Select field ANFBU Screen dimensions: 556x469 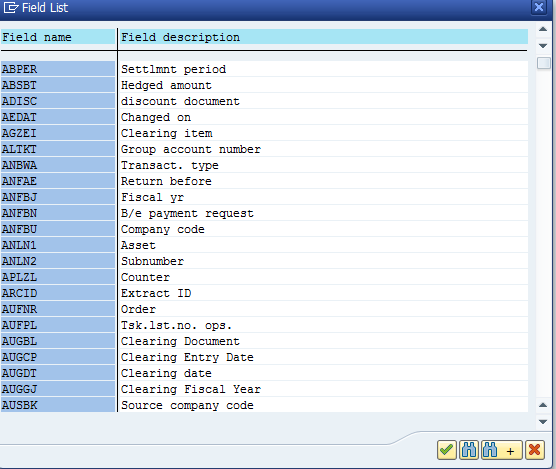(58, 229)
